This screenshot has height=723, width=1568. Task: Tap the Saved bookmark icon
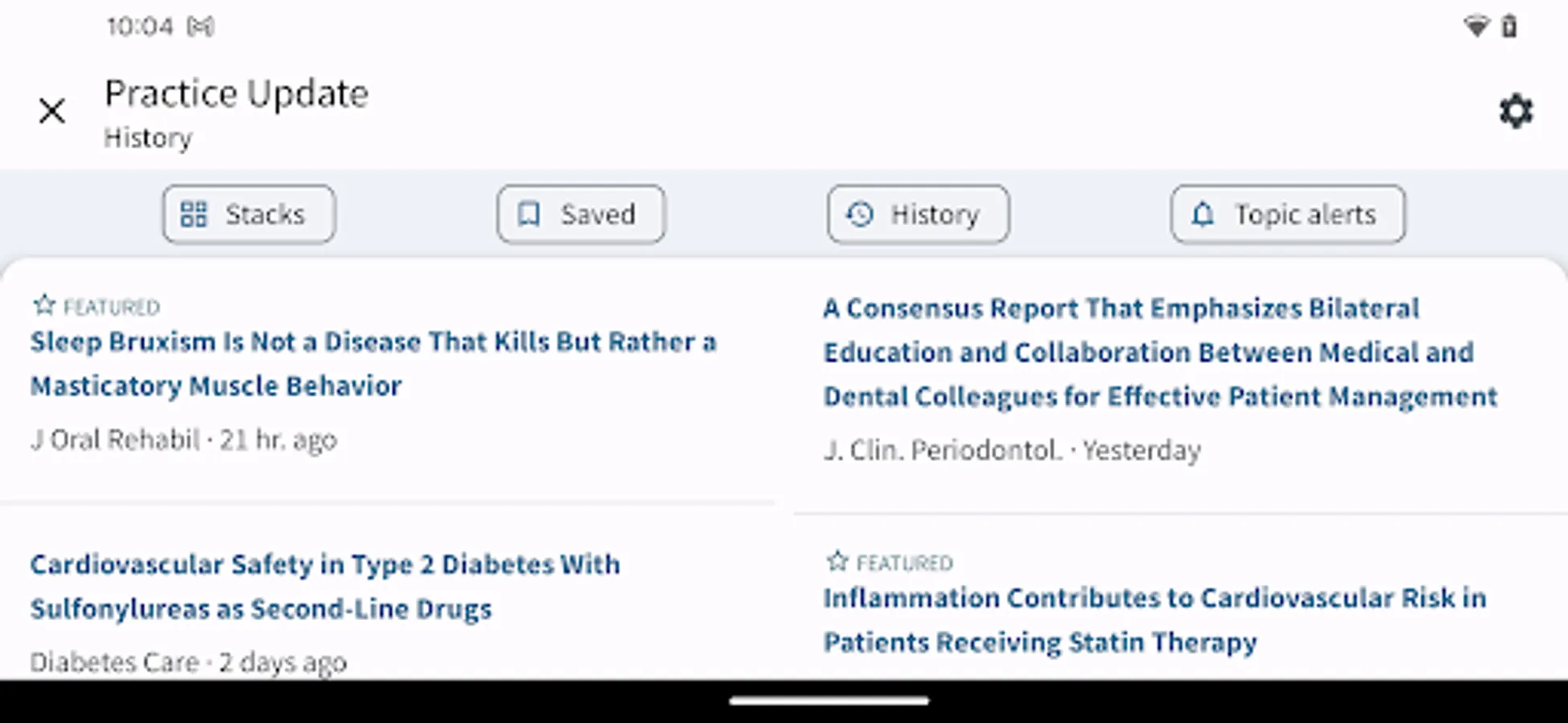(x=528, y=214)
